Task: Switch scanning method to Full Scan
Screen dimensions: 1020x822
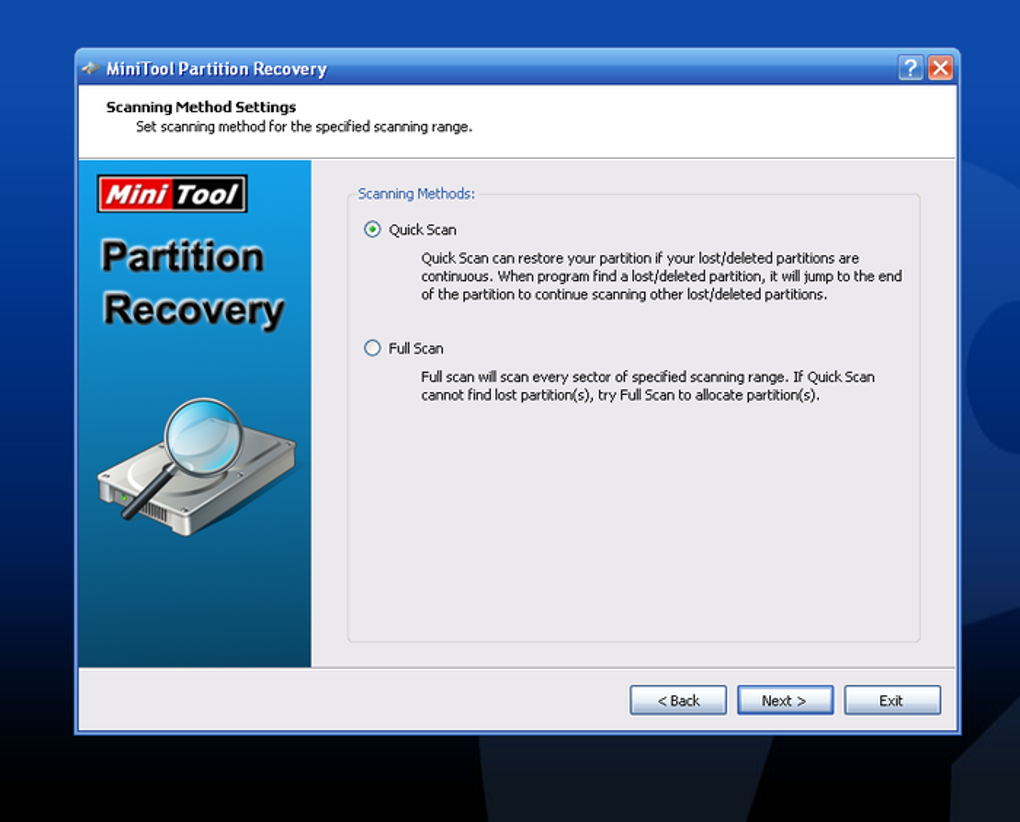Action: pyautogui.click(x=371, y=348)
